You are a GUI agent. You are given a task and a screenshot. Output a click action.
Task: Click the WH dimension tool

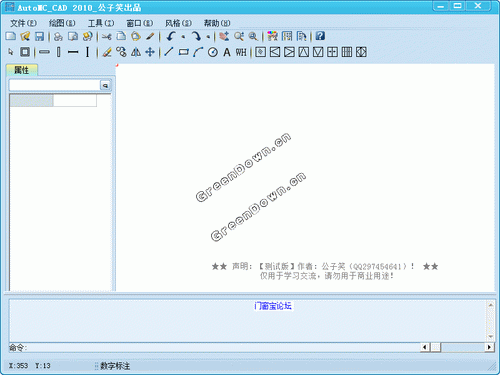[x=241, y=52]
